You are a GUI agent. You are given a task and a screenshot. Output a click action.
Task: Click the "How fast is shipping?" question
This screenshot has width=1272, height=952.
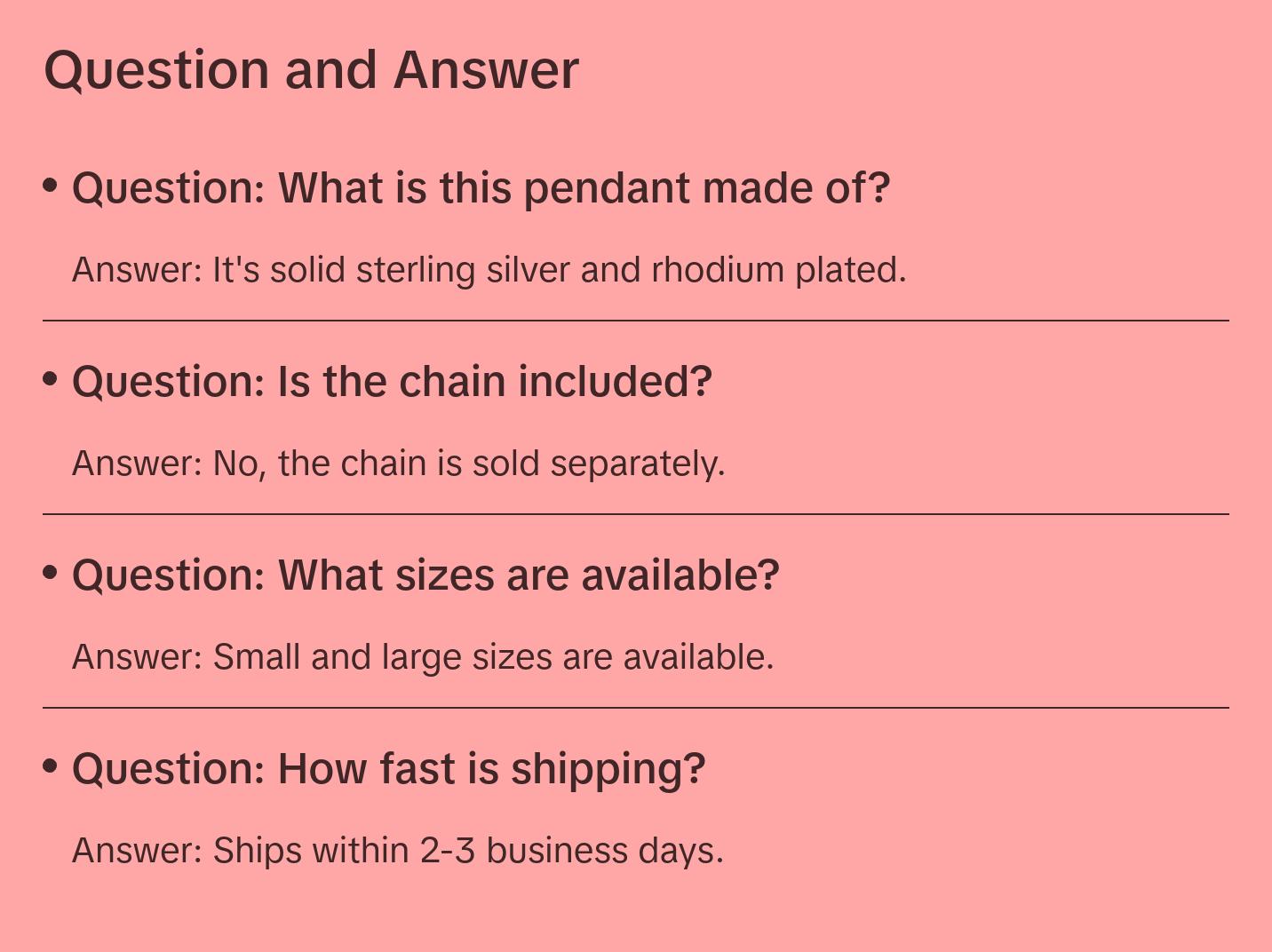(x=388, y=769)
